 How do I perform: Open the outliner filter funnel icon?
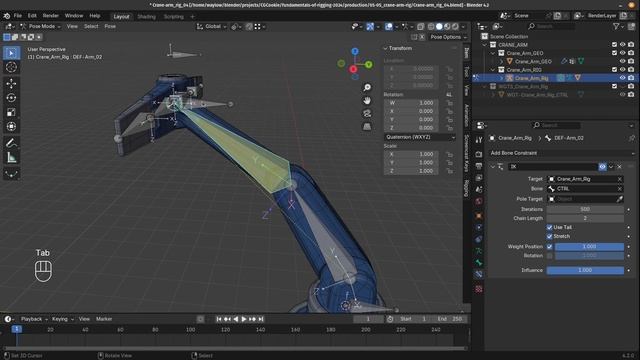point(616,27)
